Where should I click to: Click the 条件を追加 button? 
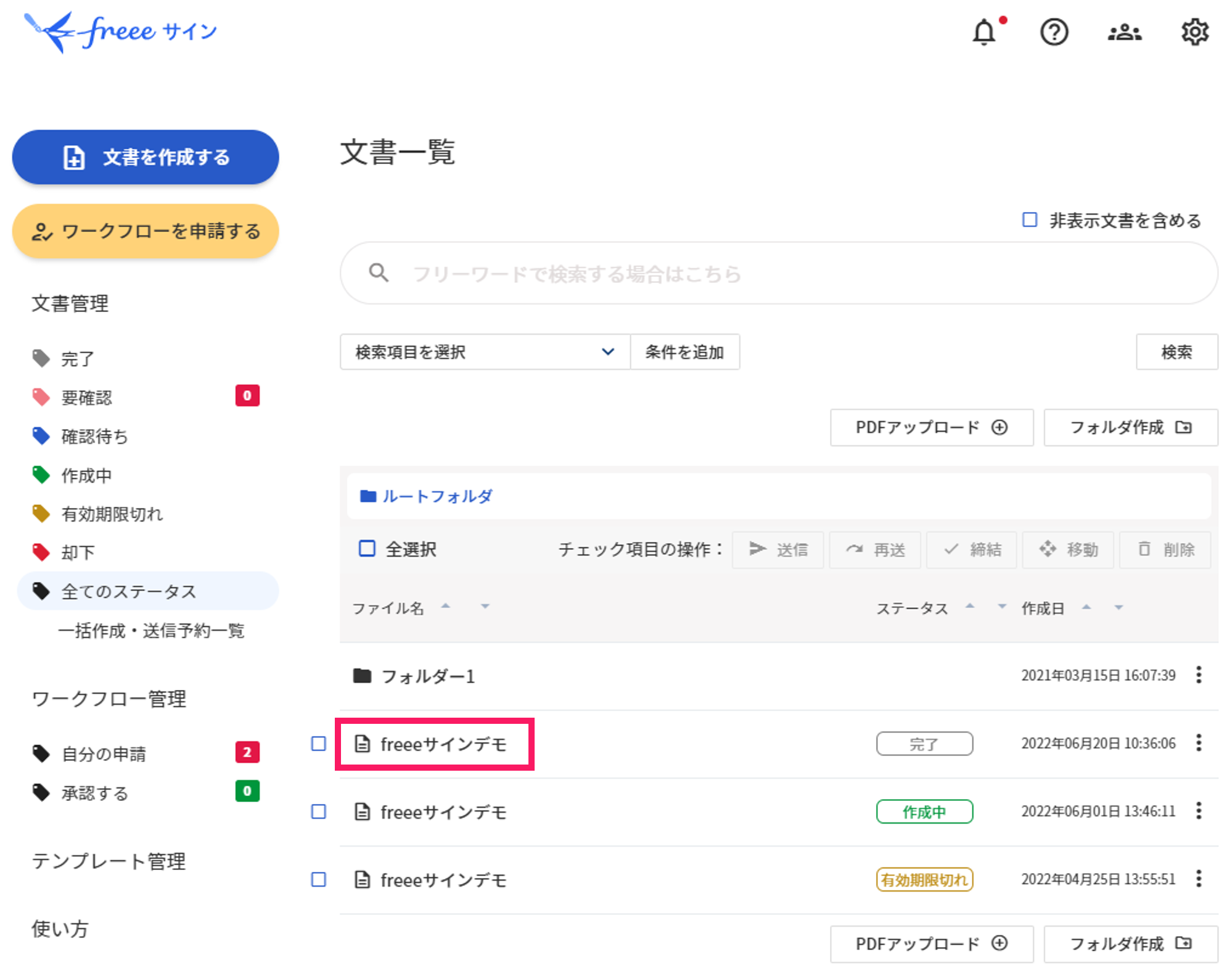(684, 352)
